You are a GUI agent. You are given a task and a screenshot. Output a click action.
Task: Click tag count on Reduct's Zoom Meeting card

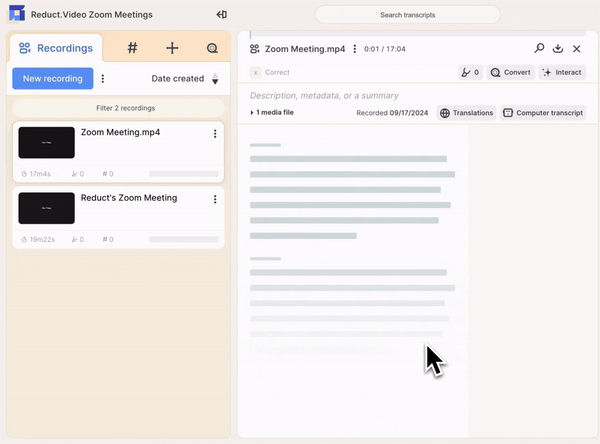[108, 240]
